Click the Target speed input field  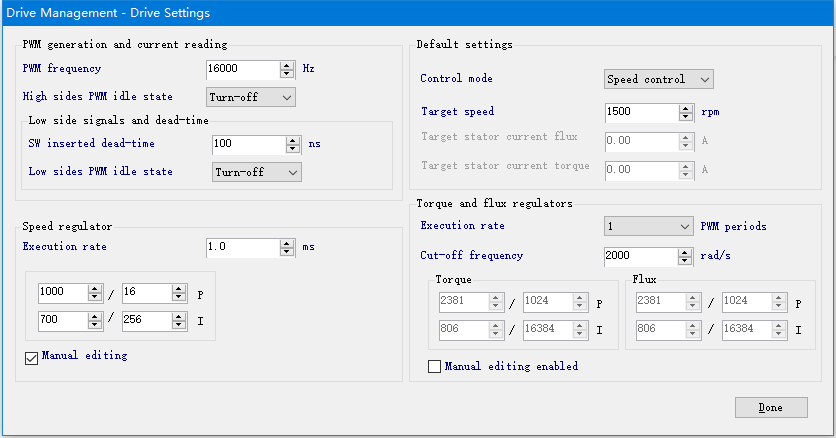(x=642, y=112)
